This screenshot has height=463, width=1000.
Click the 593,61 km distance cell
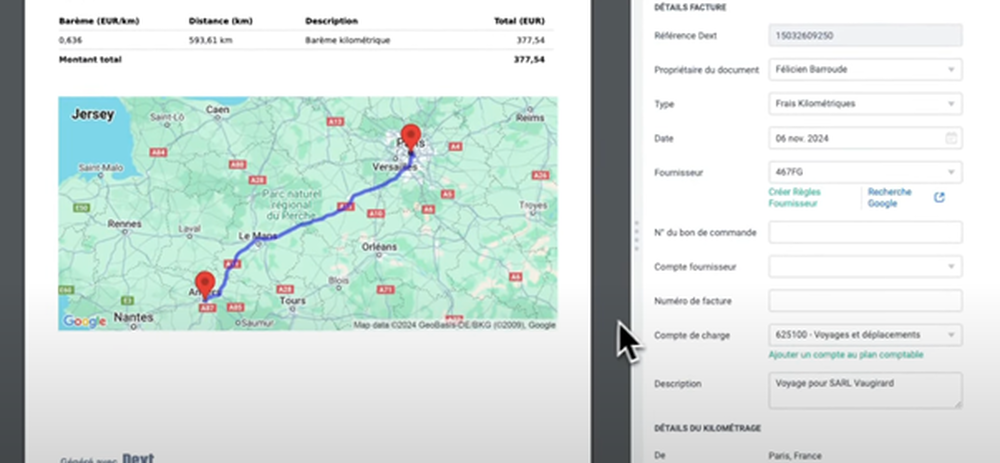pyautogui.click(x=210, y=40)
